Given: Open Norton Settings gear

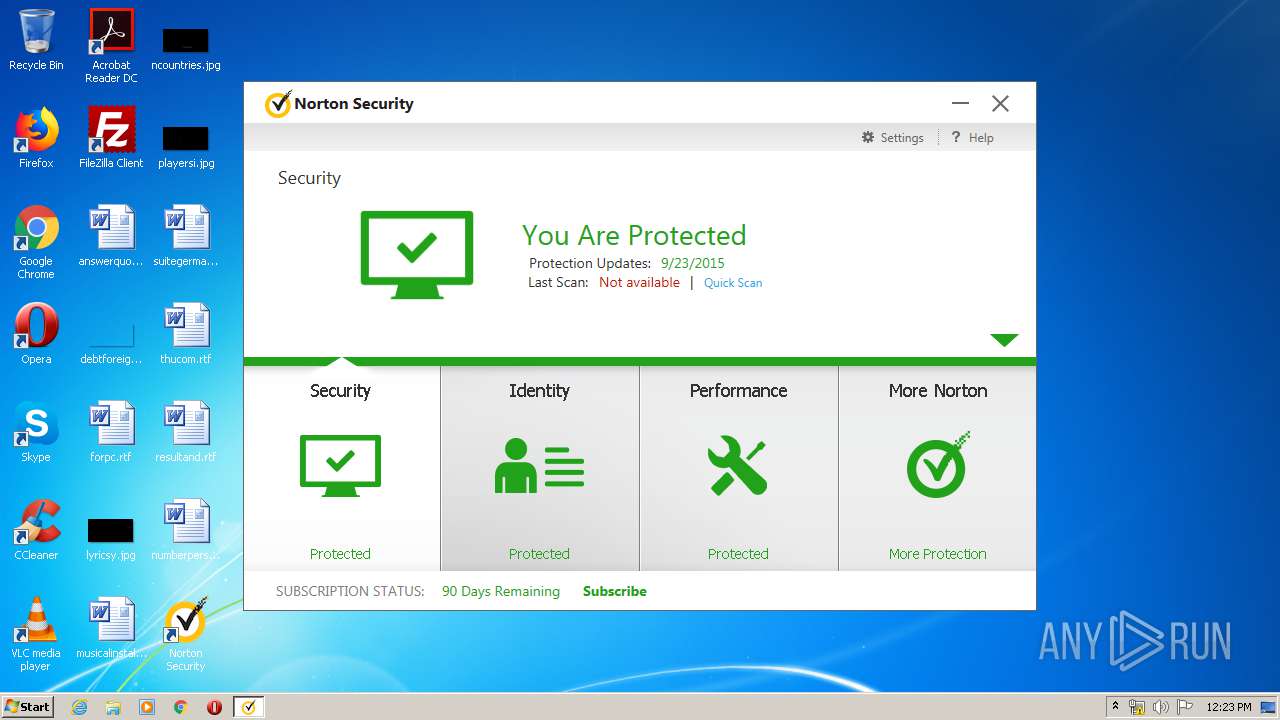Looking at the screenshot, I should [892, 138].
